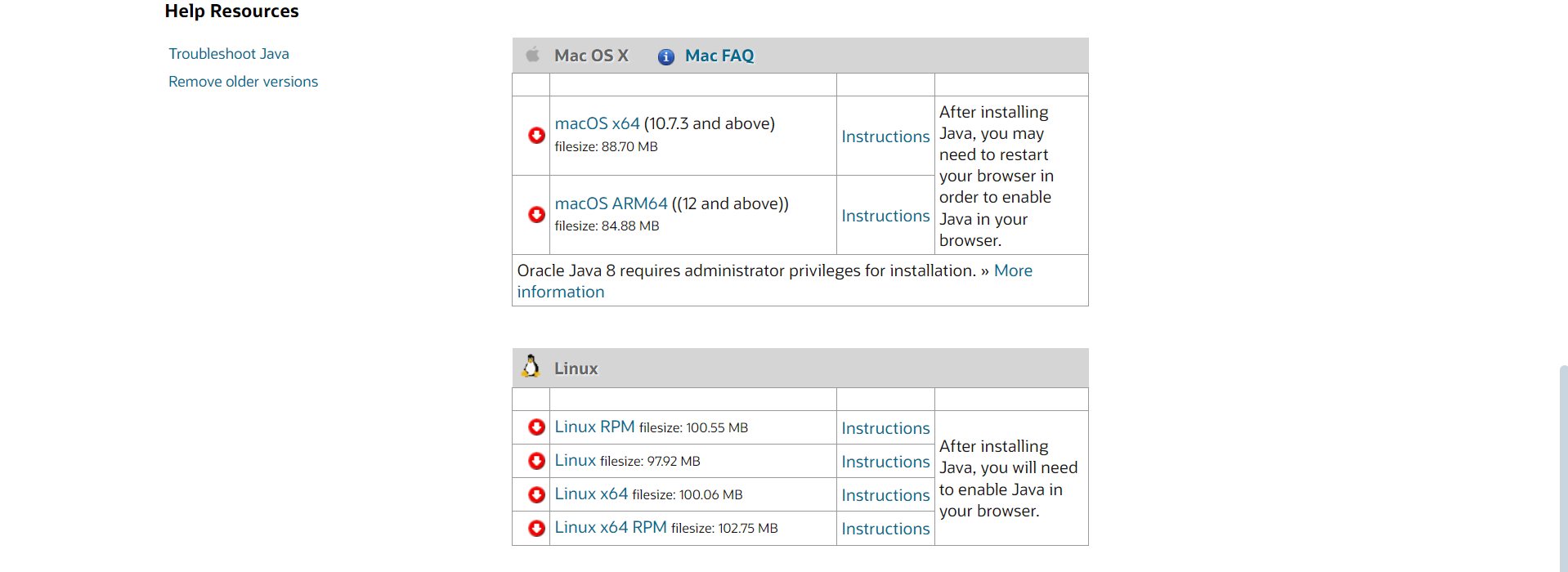Open Instructions for macOS x64
The height and width of the screenshot is (572, 1568).
(885, 136)
